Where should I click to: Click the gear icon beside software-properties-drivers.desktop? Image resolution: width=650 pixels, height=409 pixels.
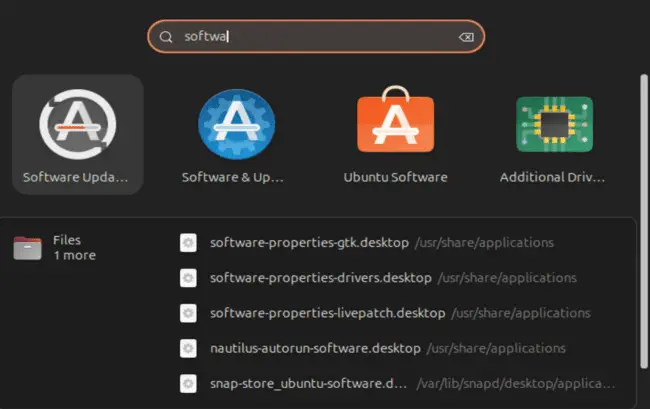(188, 278)
